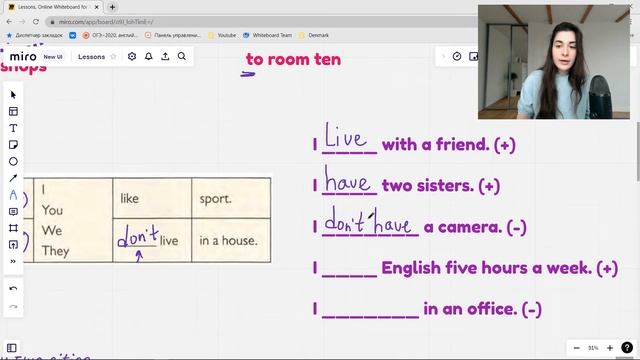Image resolution: width=640 pixels, height=360 pixels.
Task: Open the Denmark bookmark folder
Action: click(314, 36)
